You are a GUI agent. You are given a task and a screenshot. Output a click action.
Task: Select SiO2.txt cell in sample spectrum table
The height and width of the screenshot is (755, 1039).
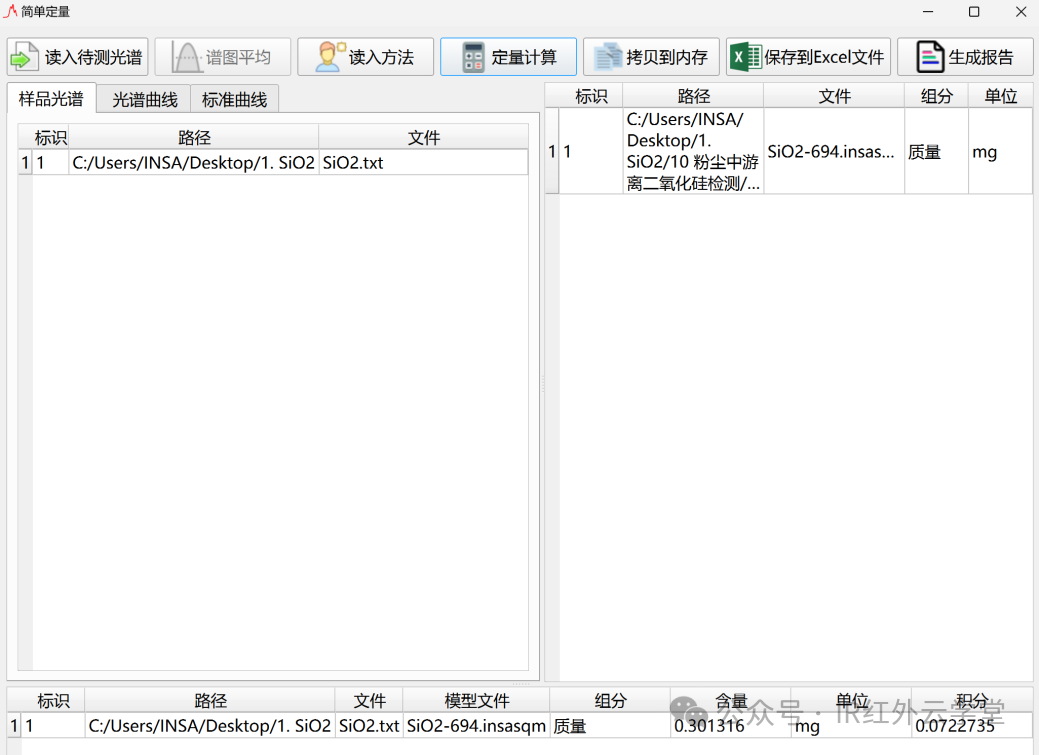[x=423, y=162]
